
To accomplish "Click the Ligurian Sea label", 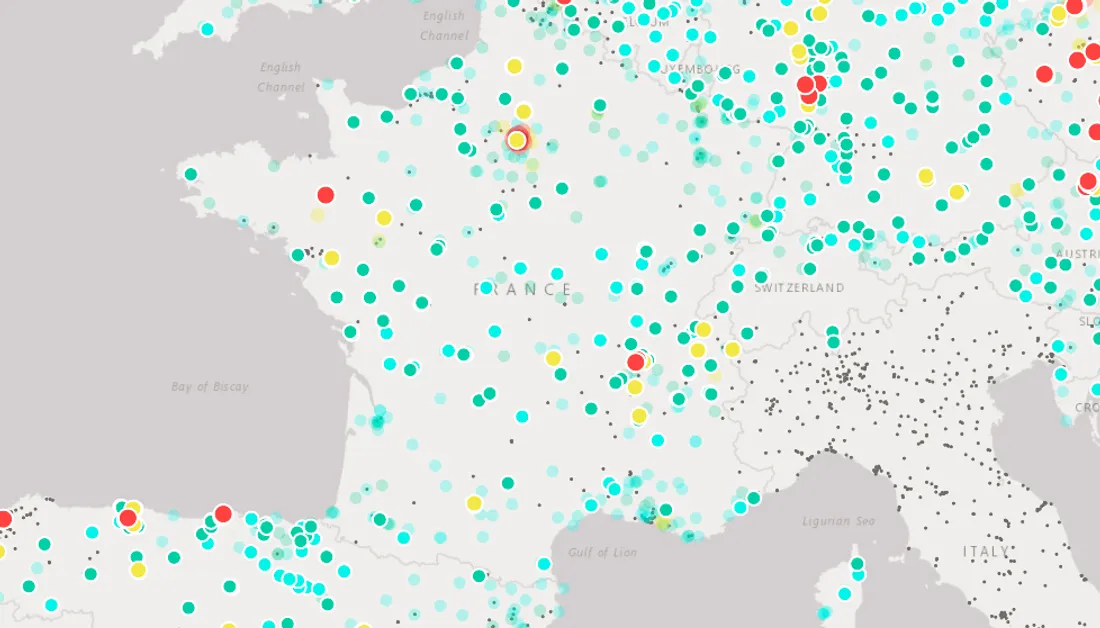I will click(x=838, y=521).
